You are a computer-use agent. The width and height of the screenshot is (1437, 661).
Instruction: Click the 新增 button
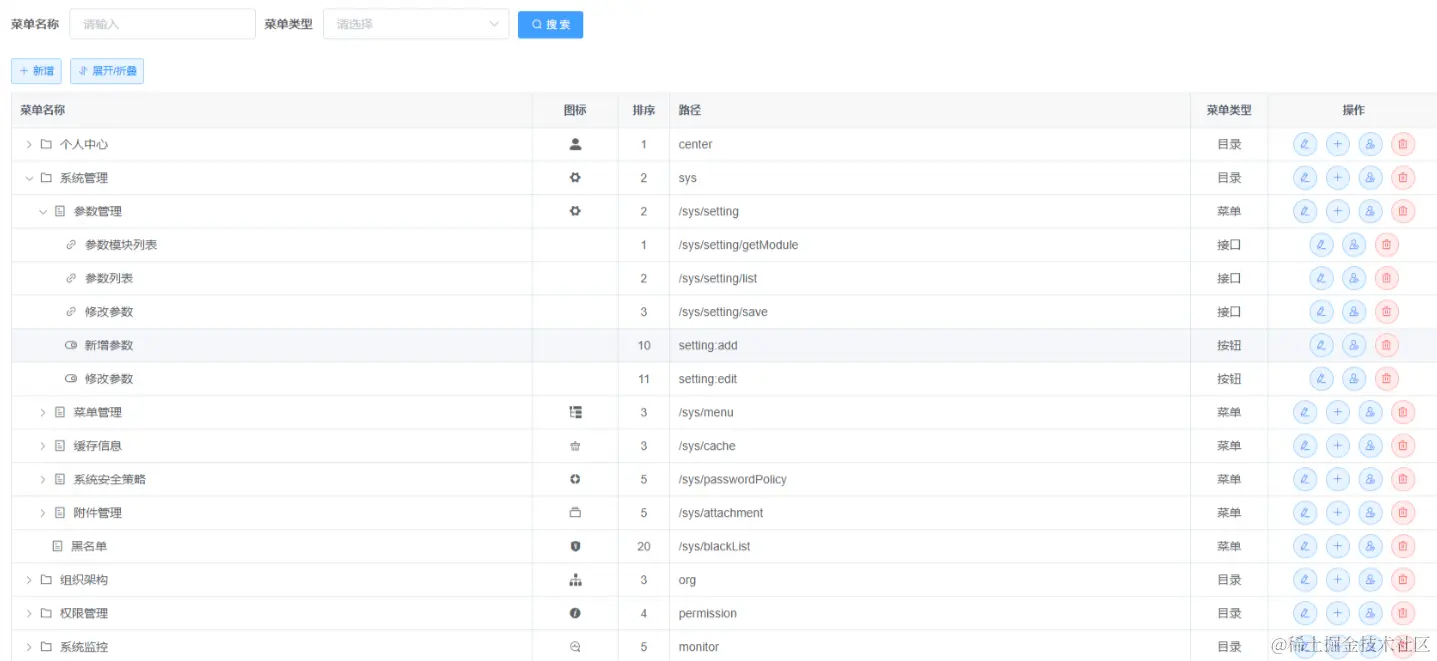coord(36,71)
